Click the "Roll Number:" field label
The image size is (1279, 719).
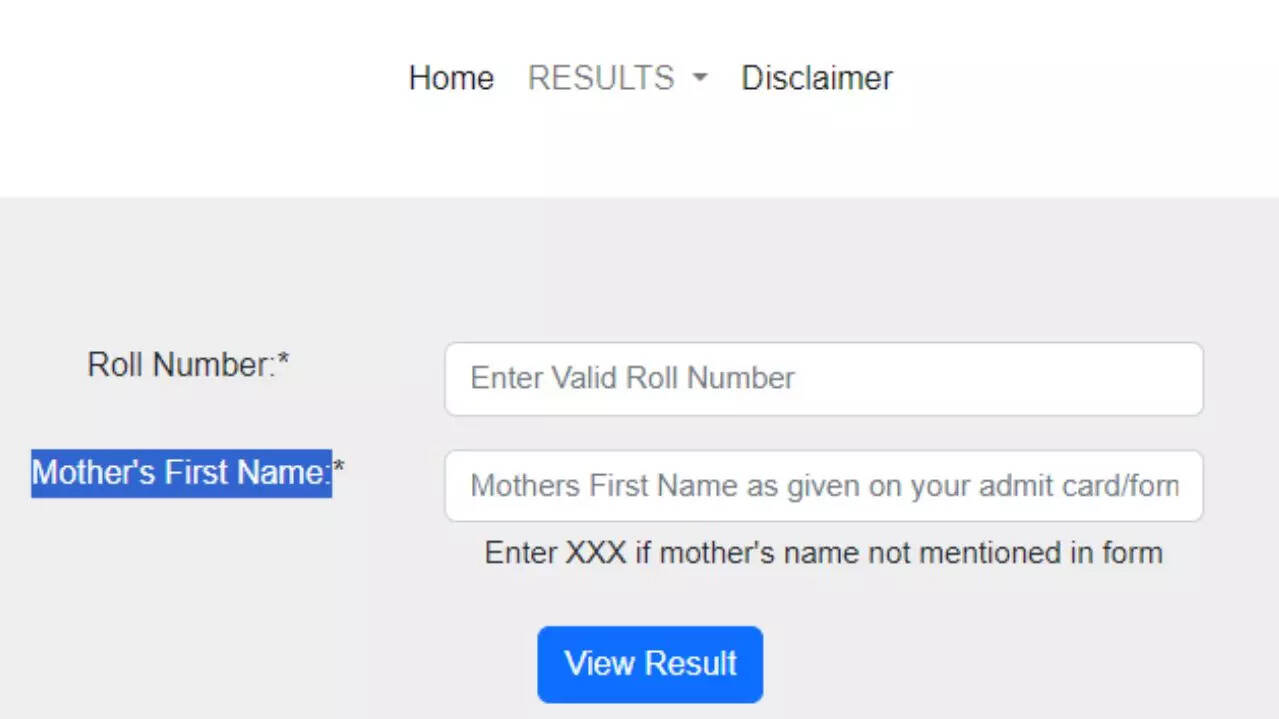(x=180, y=365)
